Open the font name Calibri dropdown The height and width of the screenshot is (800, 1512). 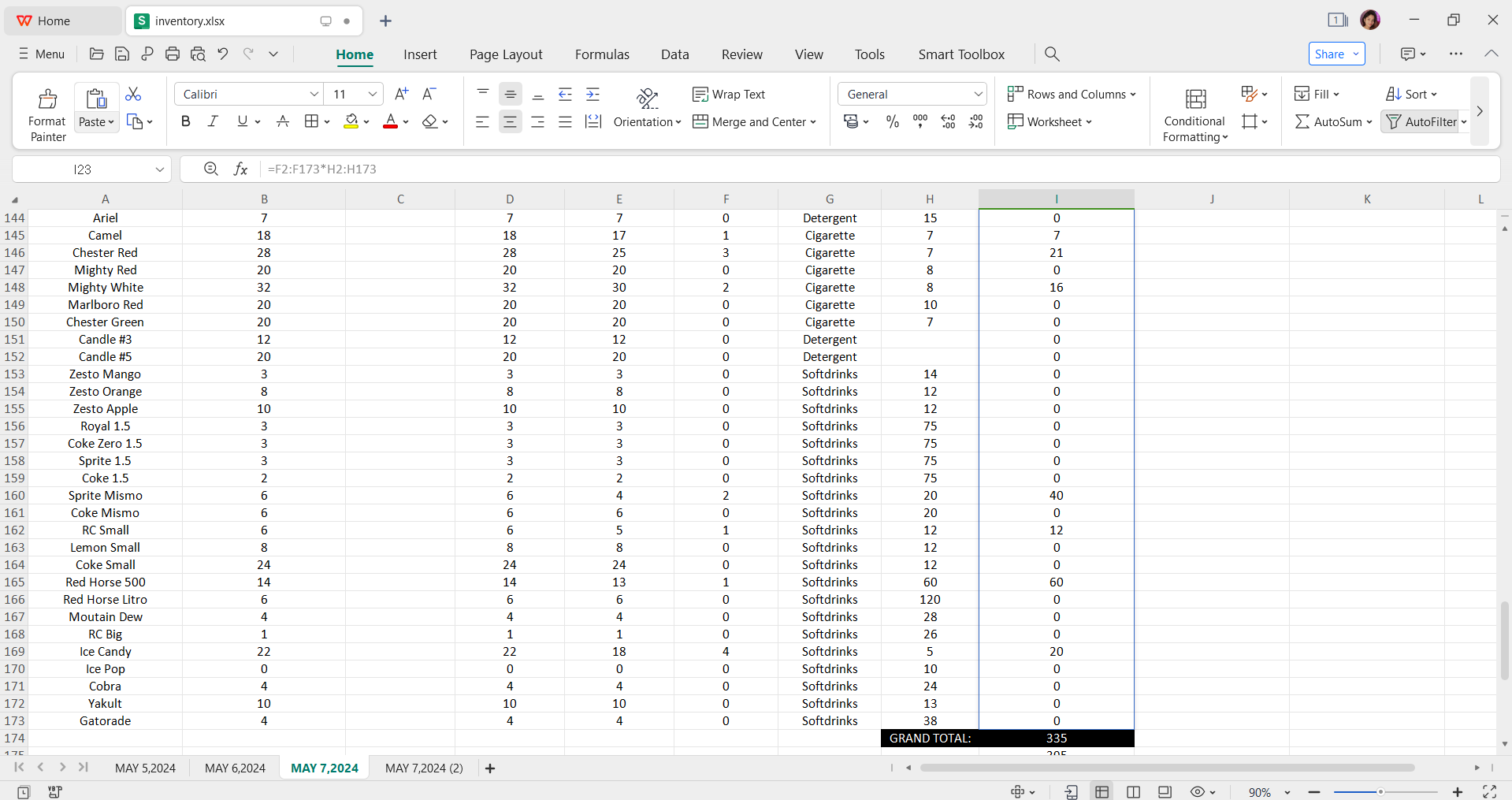coord(314,94)
